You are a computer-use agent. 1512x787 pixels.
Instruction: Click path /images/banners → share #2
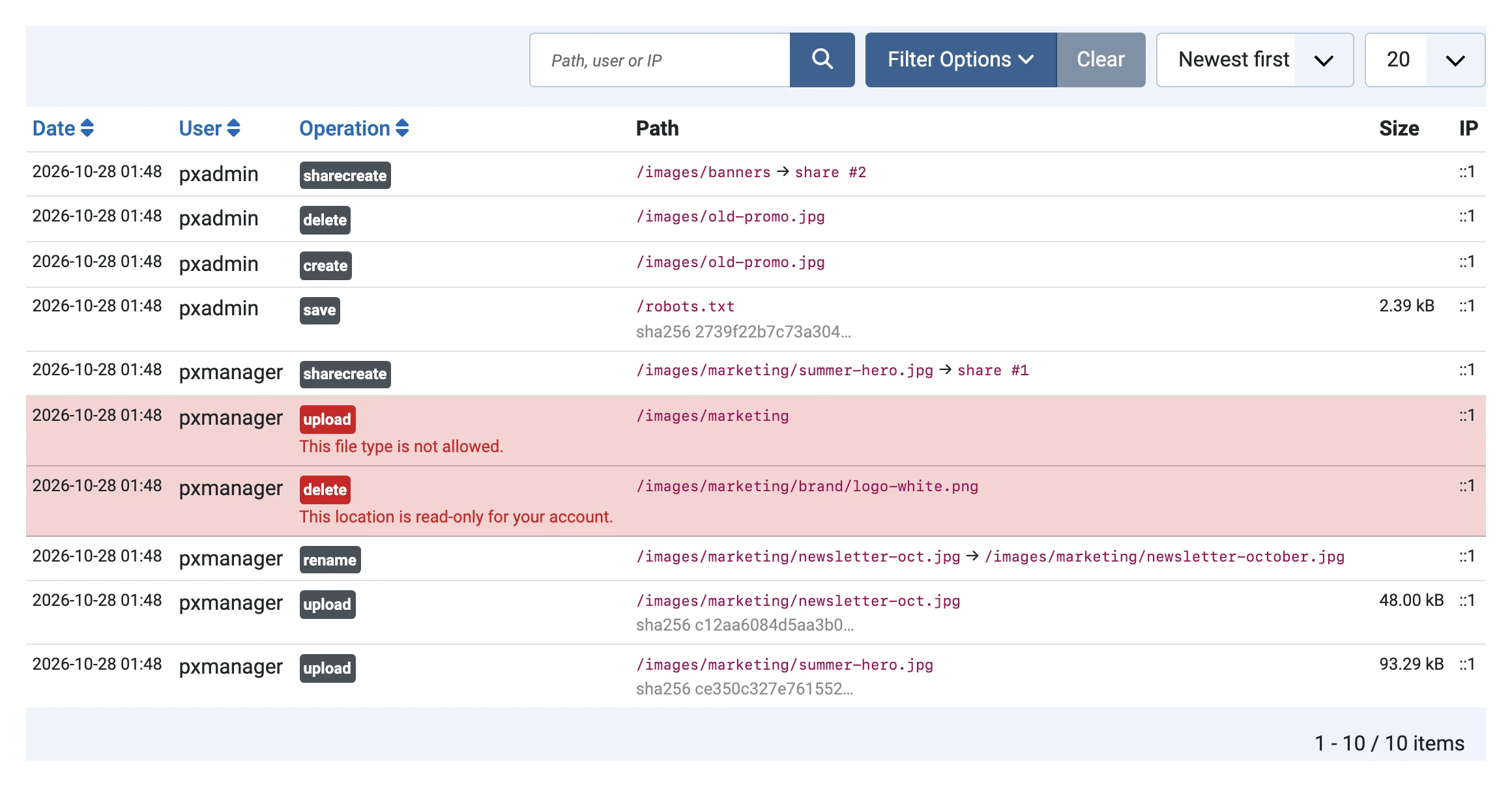pos(751,172)
